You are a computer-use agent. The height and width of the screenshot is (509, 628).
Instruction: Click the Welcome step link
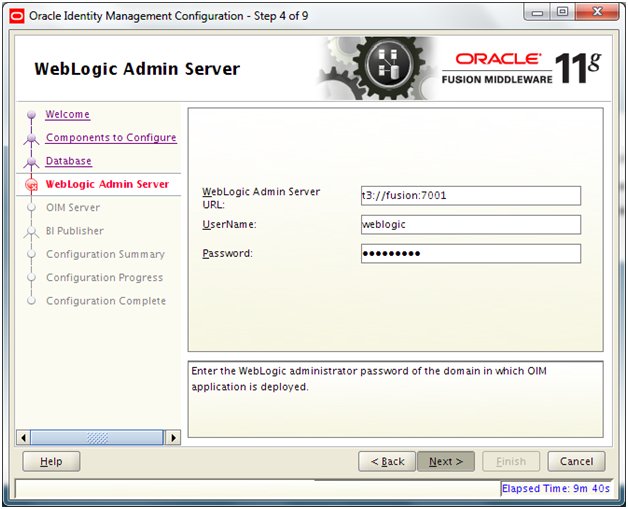(x=67, y=114)
